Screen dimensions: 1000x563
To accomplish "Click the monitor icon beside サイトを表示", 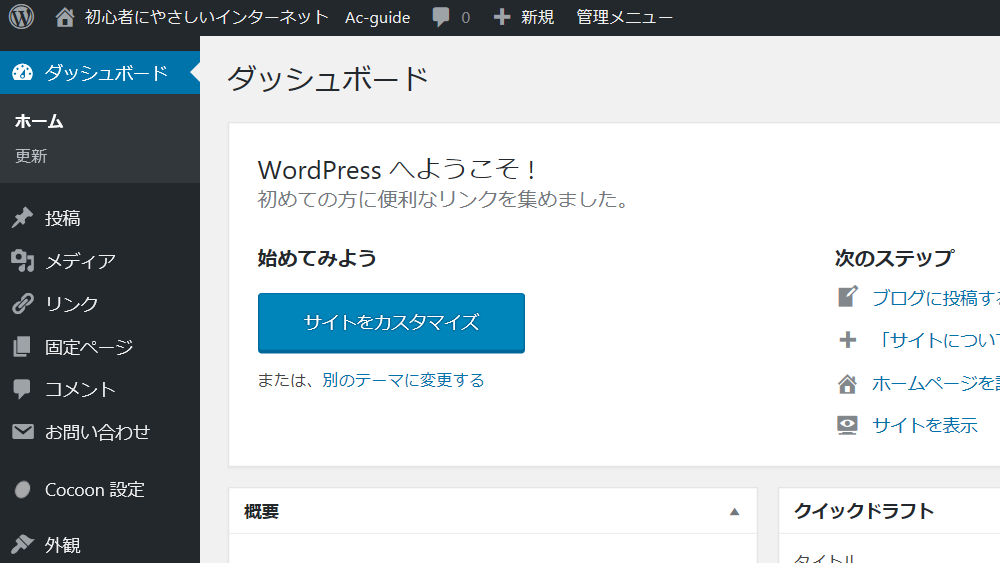I will (x=848, y=425).
